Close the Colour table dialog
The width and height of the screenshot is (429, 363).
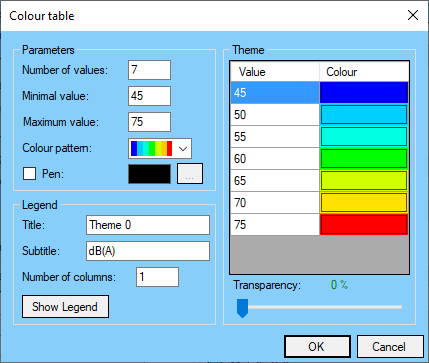click(413, 15)
